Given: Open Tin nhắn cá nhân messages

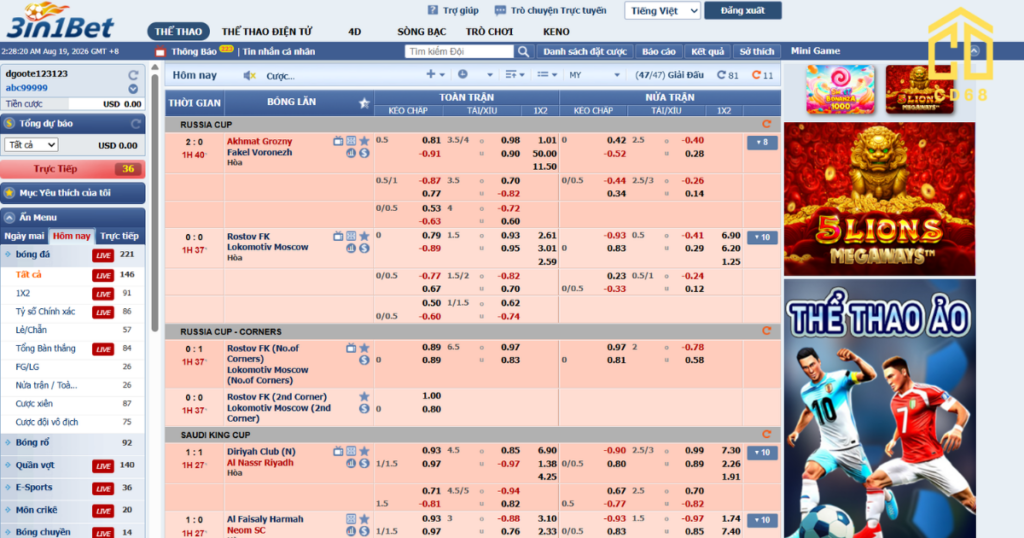Looking at the screenshot, I should 279,52.
